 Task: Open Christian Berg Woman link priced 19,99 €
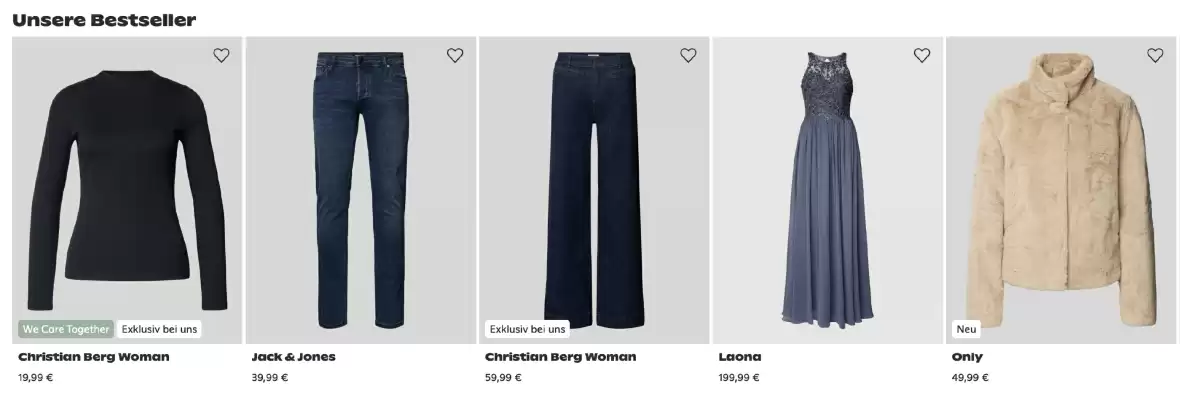click(93, 356)
